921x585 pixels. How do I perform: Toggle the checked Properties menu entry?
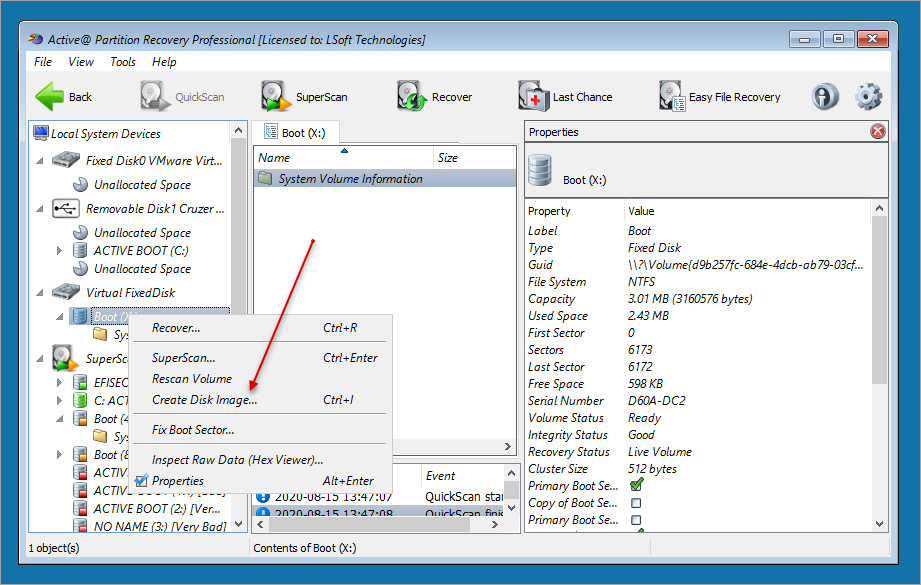pyautogui.click(x=258, y=480)
